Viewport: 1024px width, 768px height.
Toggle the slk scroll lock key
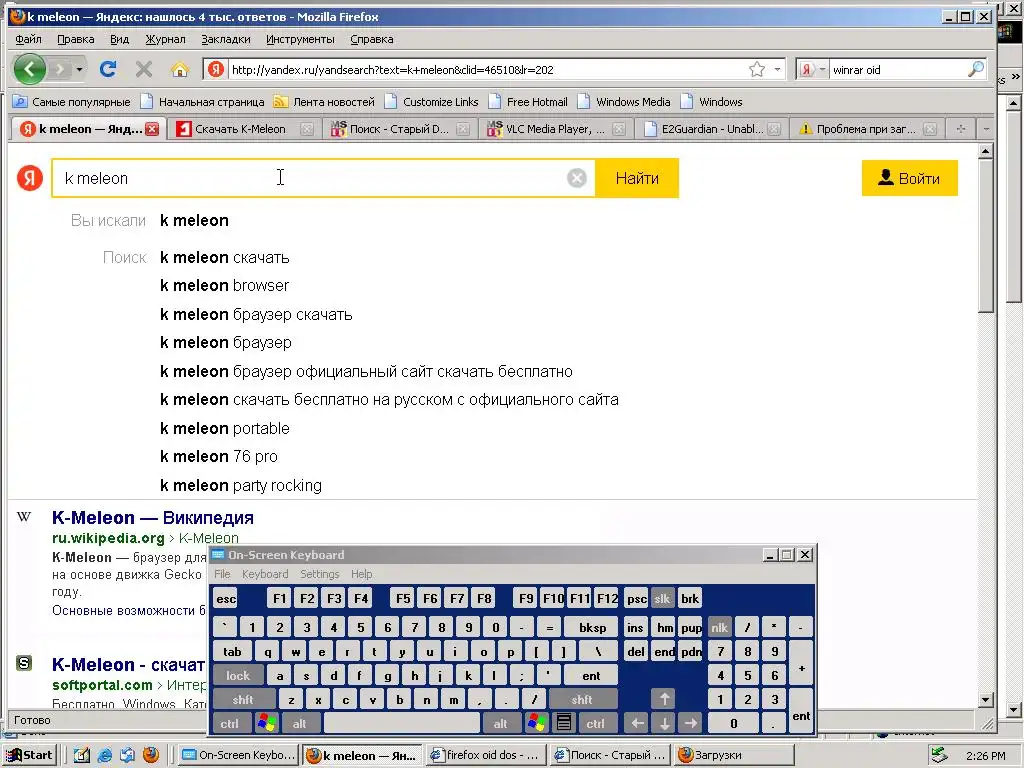pos(662,599)
